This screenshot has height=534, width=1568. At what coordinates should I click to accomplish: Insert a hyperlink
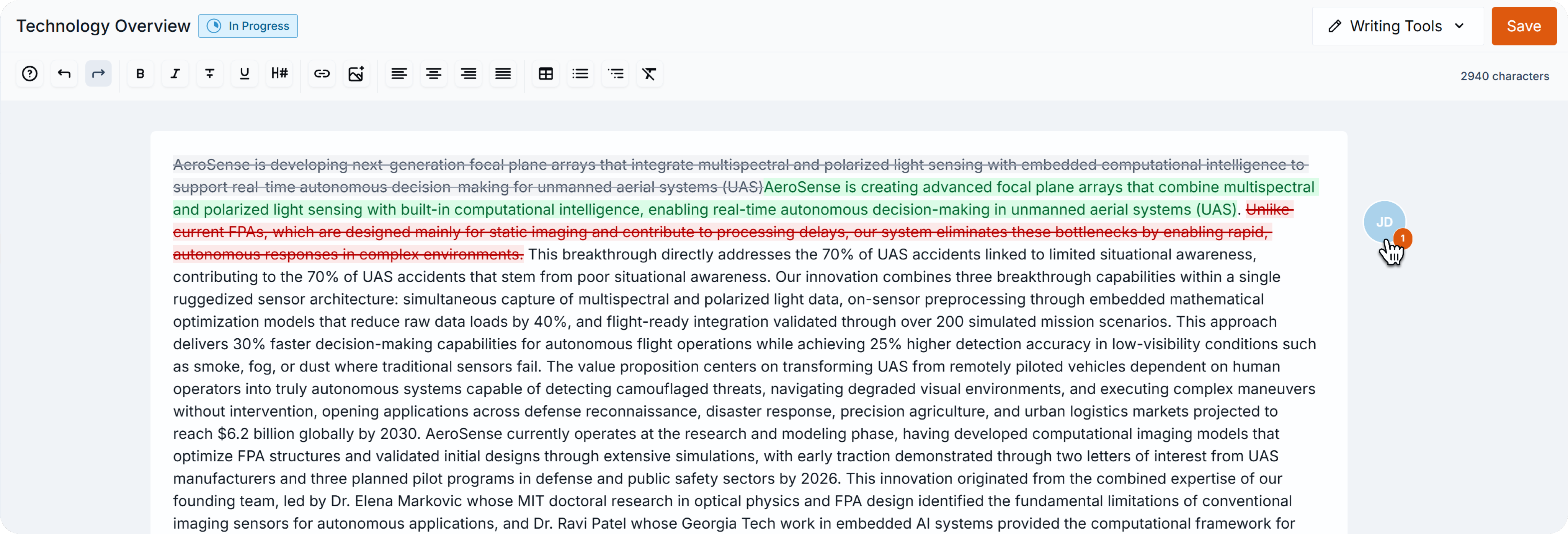point(322,74)
